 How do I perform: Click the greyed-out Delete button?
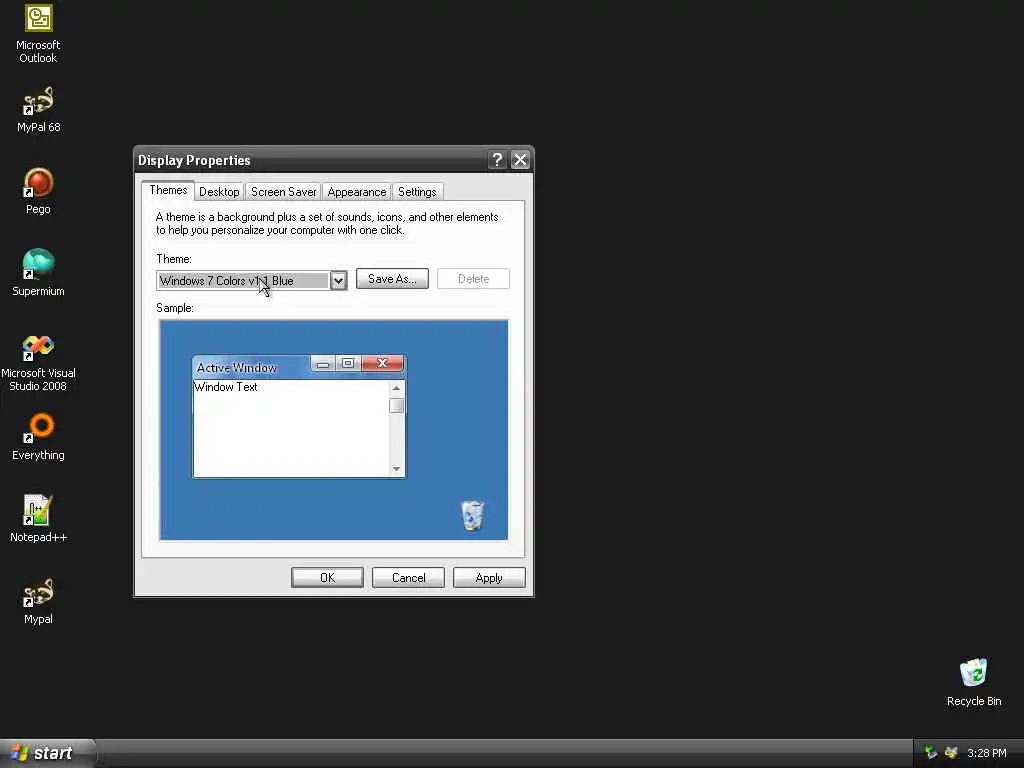[x=473, y=279]
